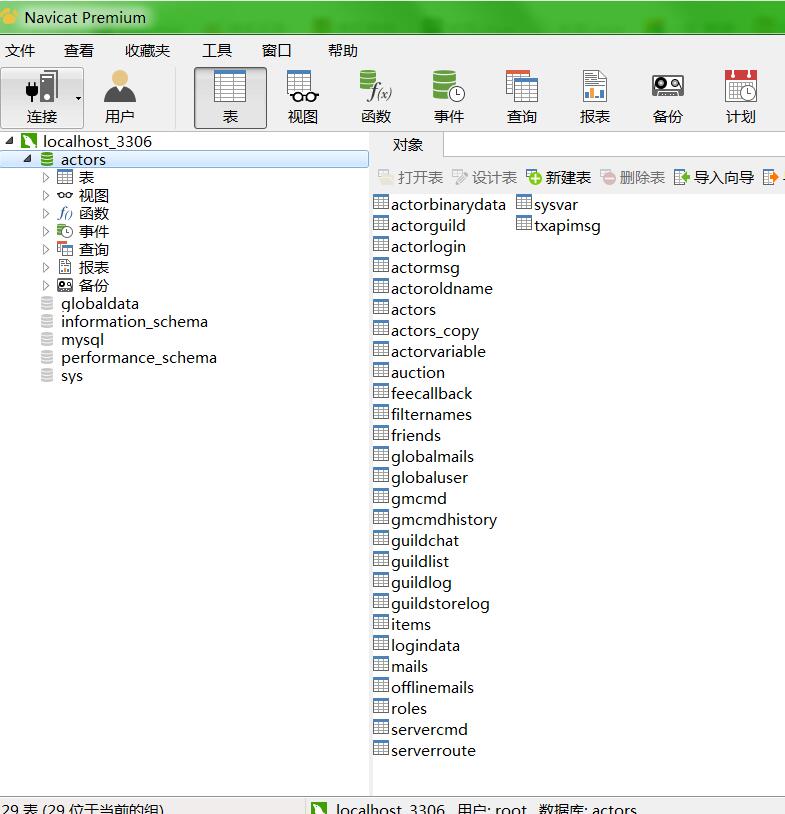Image resolution: width=785 pixels, height=814 pixels.
Task: Select the globaldata database in the tree
Action: tap(99, 304)
